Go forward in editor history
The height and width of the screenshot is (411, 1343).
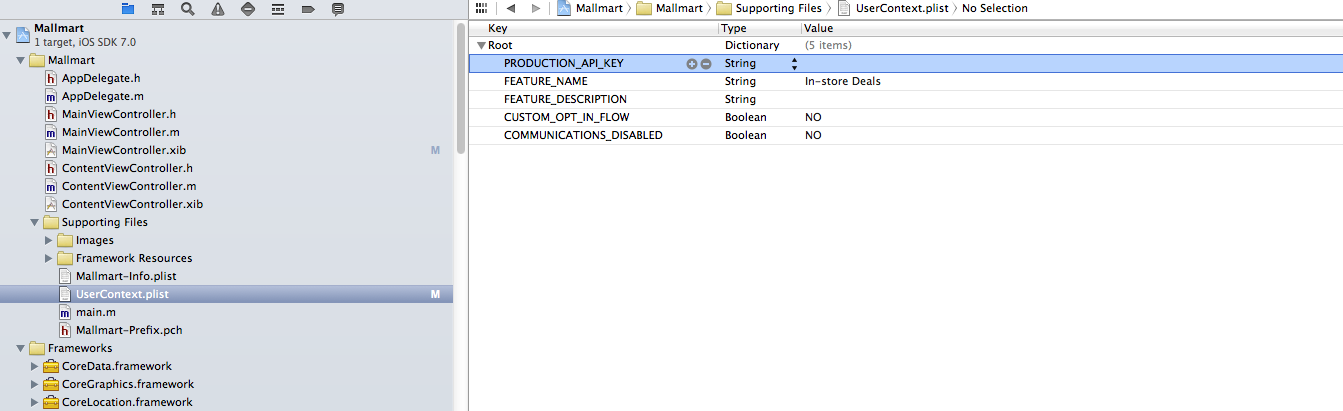coord(536,8)
